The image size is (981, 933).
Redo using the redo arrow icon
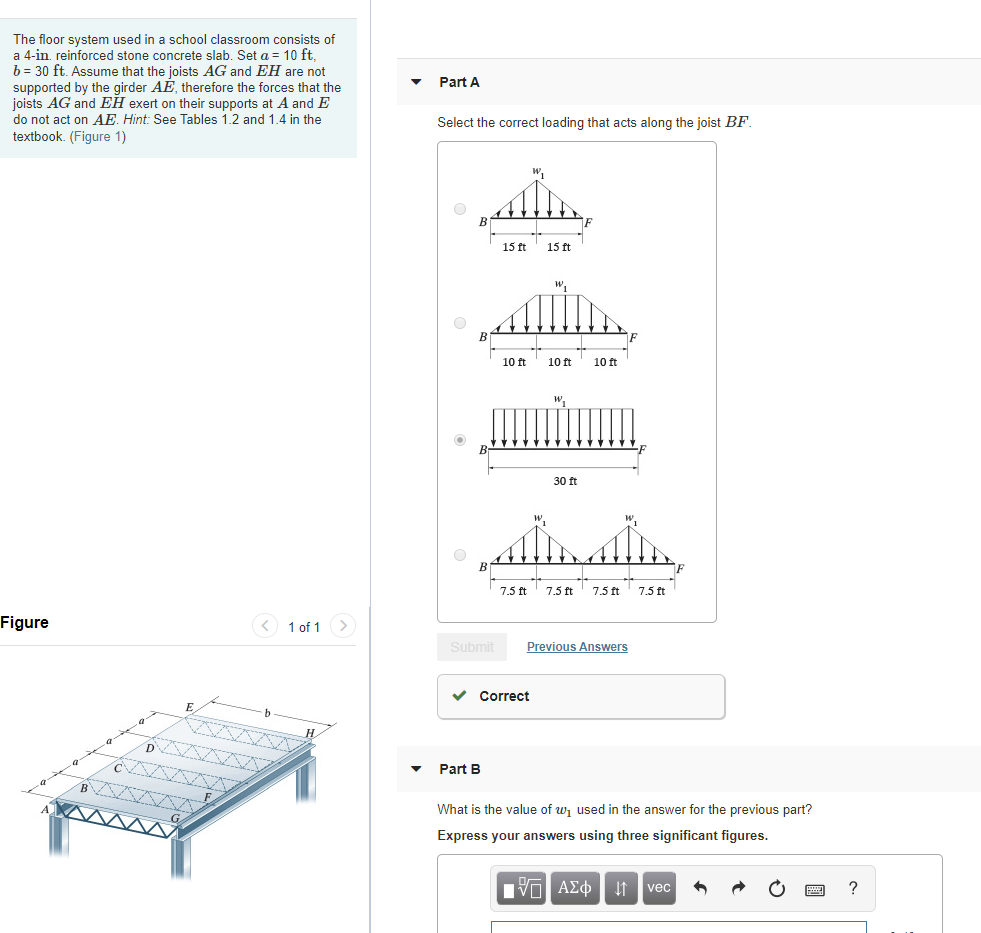(738, 888)
